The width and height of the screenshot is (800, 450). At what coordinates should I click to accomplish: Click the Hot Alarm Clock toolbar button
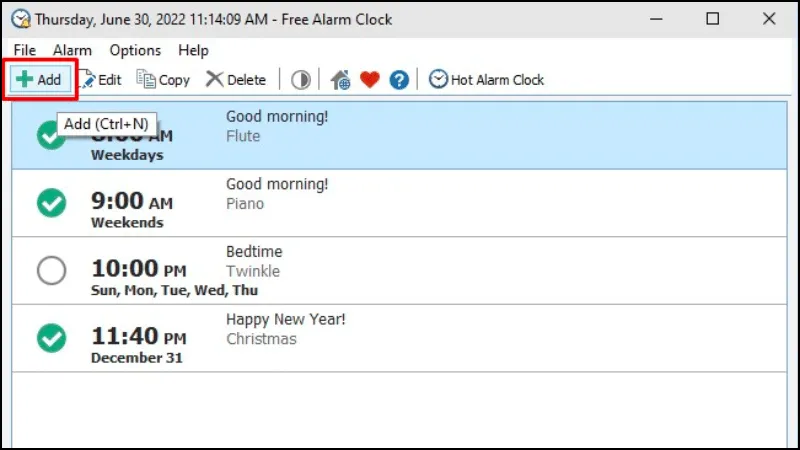coord(487,80)
